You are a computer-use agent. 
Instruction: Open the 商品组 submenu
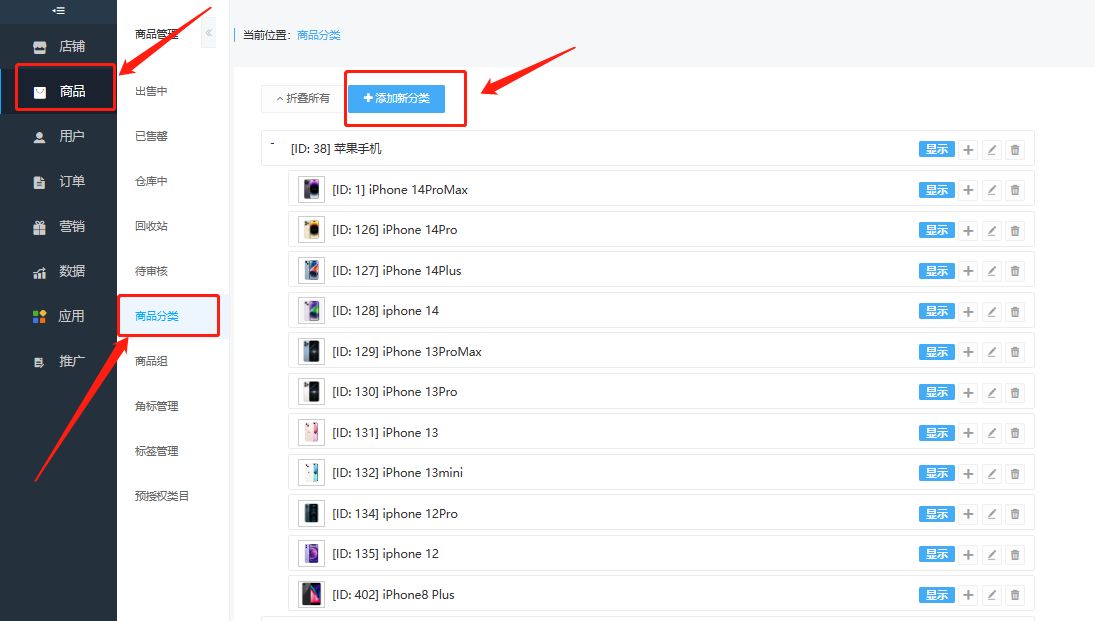[x=151, y=361]
